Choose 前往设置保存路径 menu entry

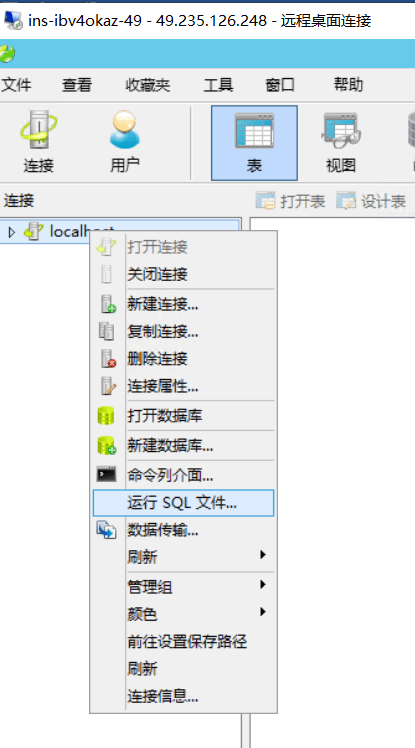point(187,641)
